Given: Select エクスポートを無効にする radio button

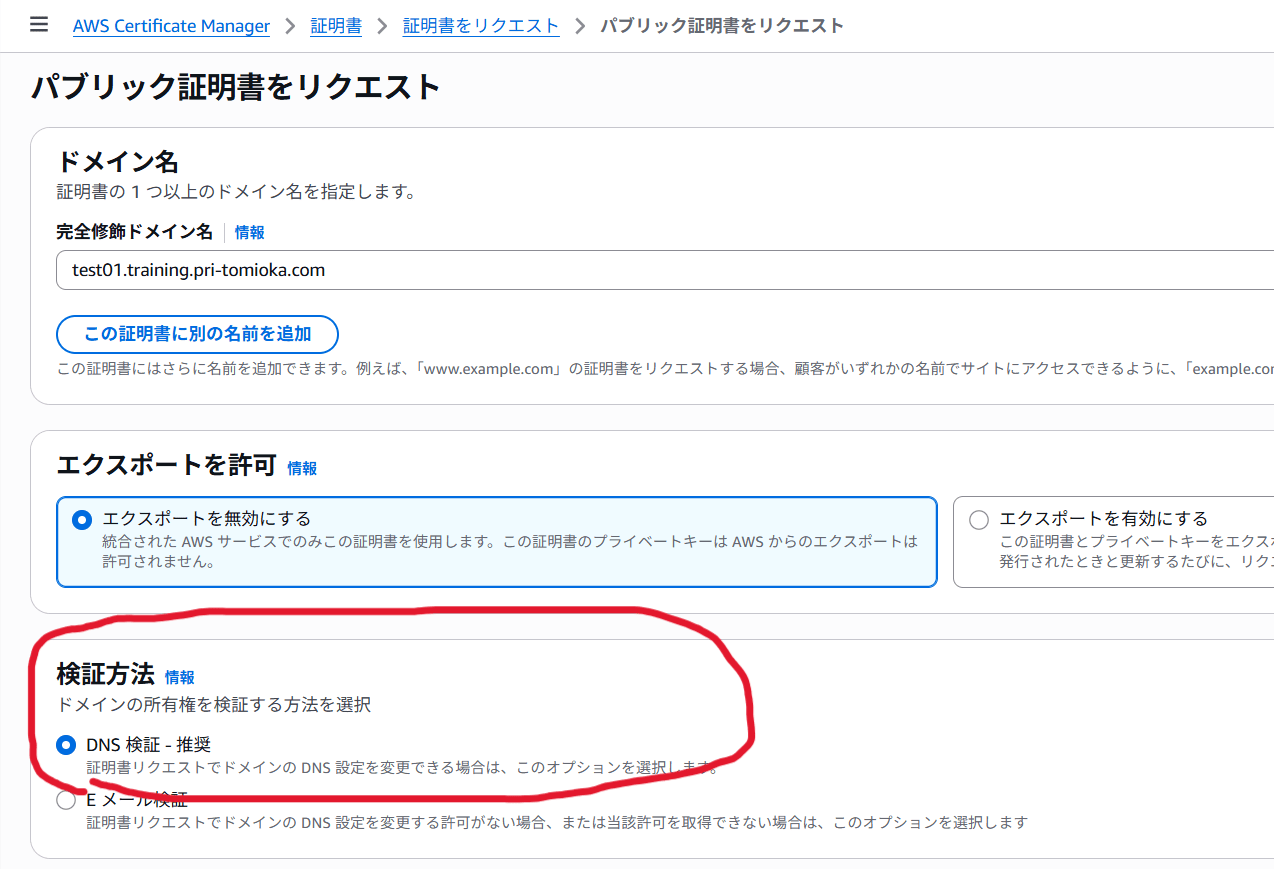Looking at the screenshot, I should (82, 520).
